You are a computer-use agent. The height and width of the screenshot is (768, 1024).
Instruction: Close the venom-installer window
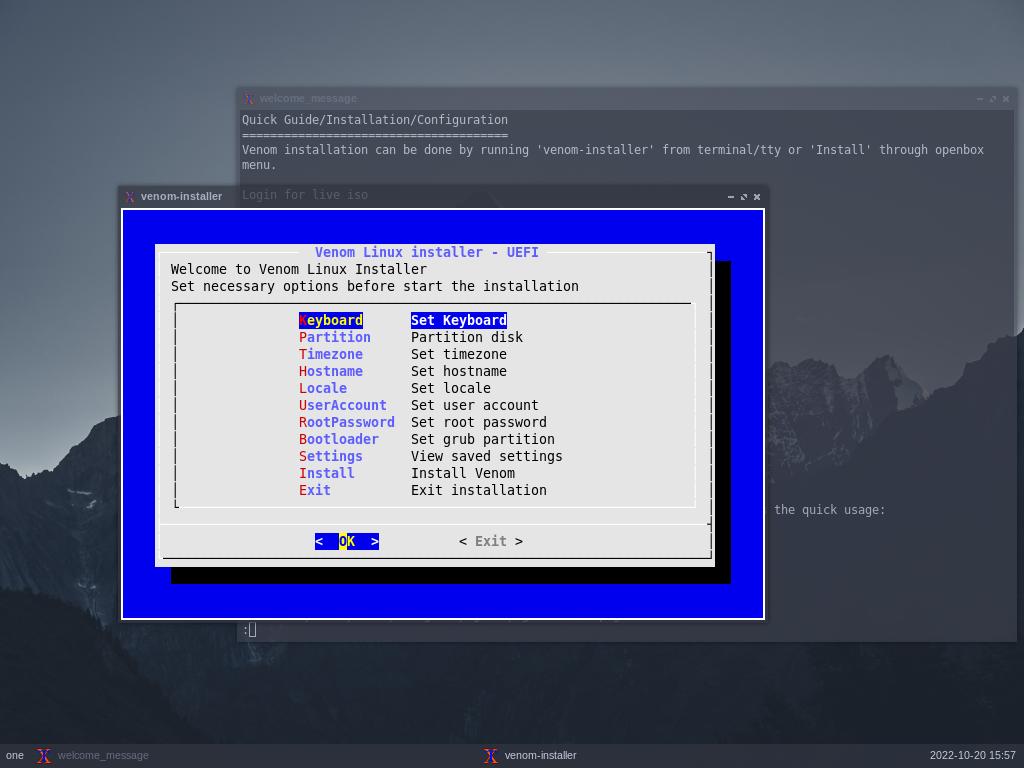pos(757,197)
